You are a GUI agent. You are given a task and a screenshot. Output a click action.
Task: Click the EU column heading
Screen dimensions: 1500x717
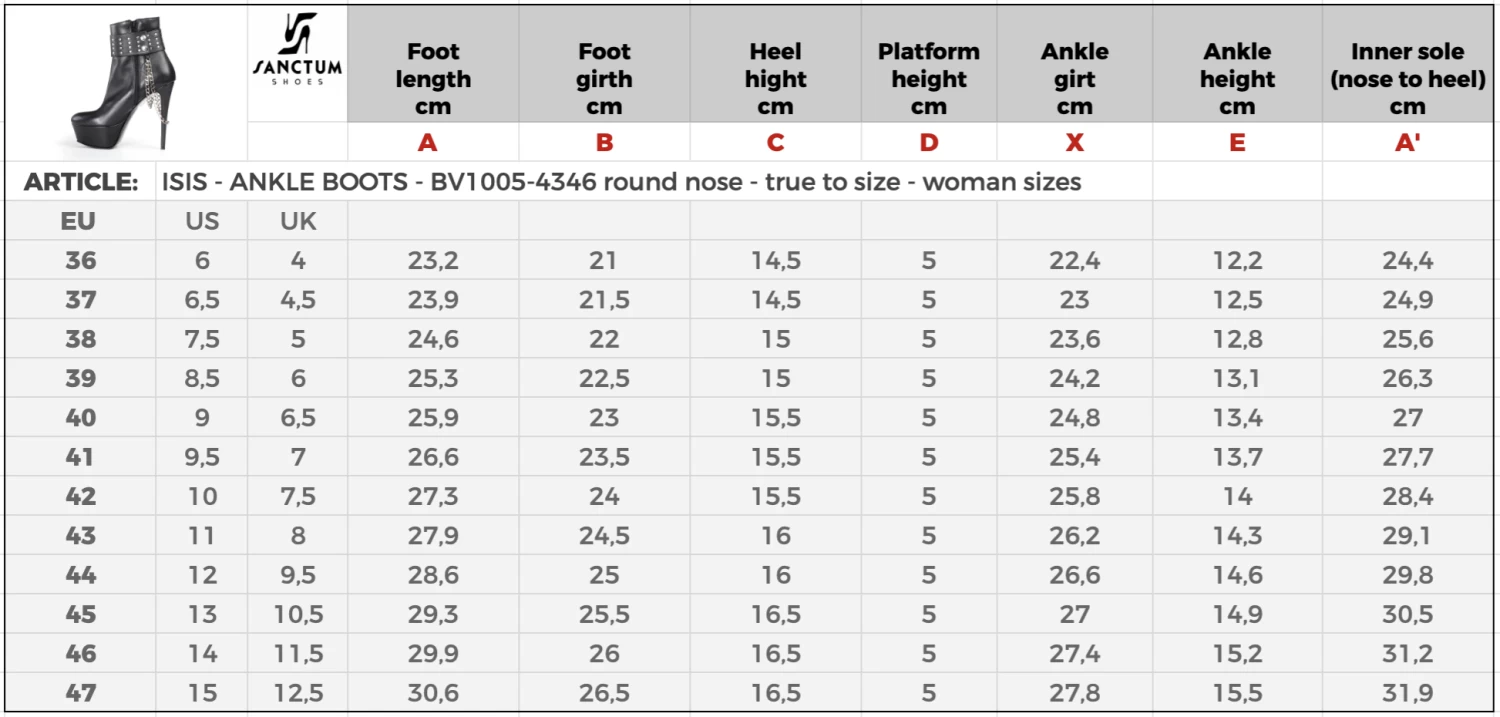(x=78, y=221)
